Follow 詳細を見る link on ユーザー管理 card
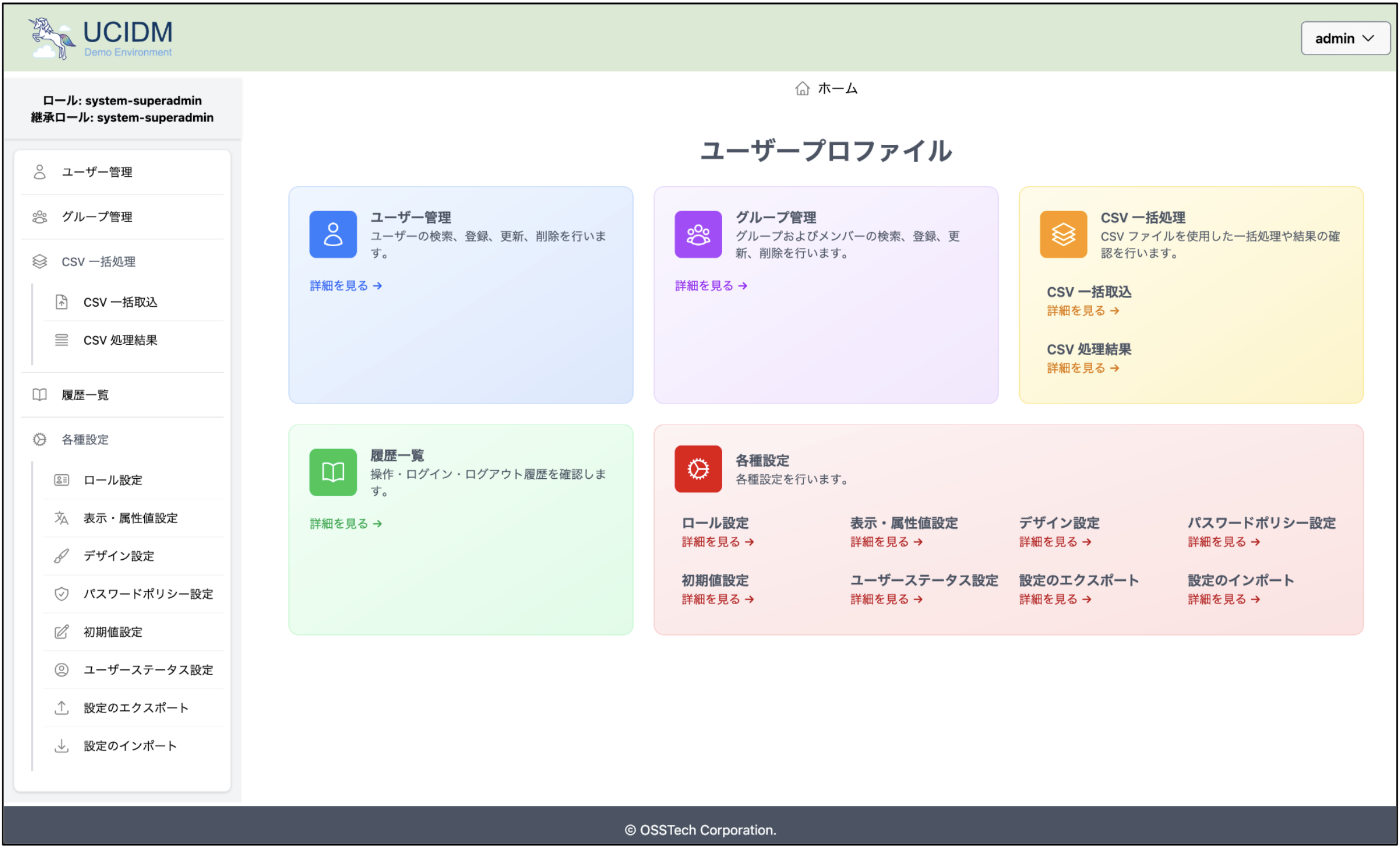The image size is (1400, 847). pos(346,286)
